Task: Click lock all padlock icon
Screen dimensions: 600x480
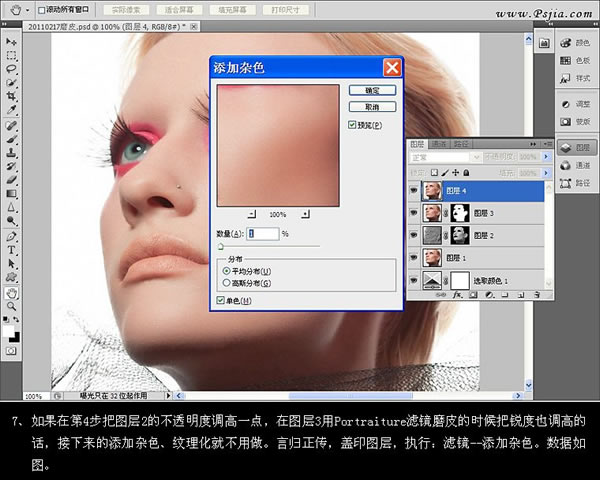Action: coord(466,173)
